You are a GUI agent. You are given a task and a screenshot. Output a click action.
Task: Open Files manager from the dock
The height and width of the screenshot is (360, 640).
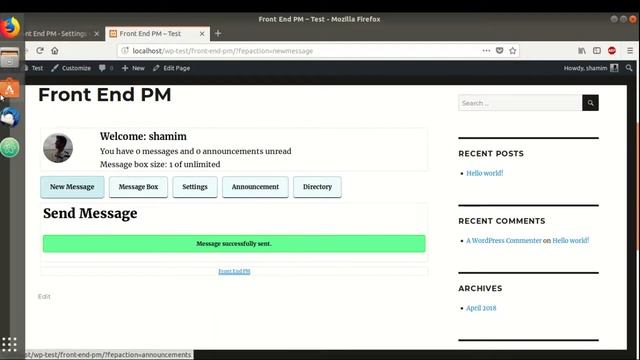(10, 58)
